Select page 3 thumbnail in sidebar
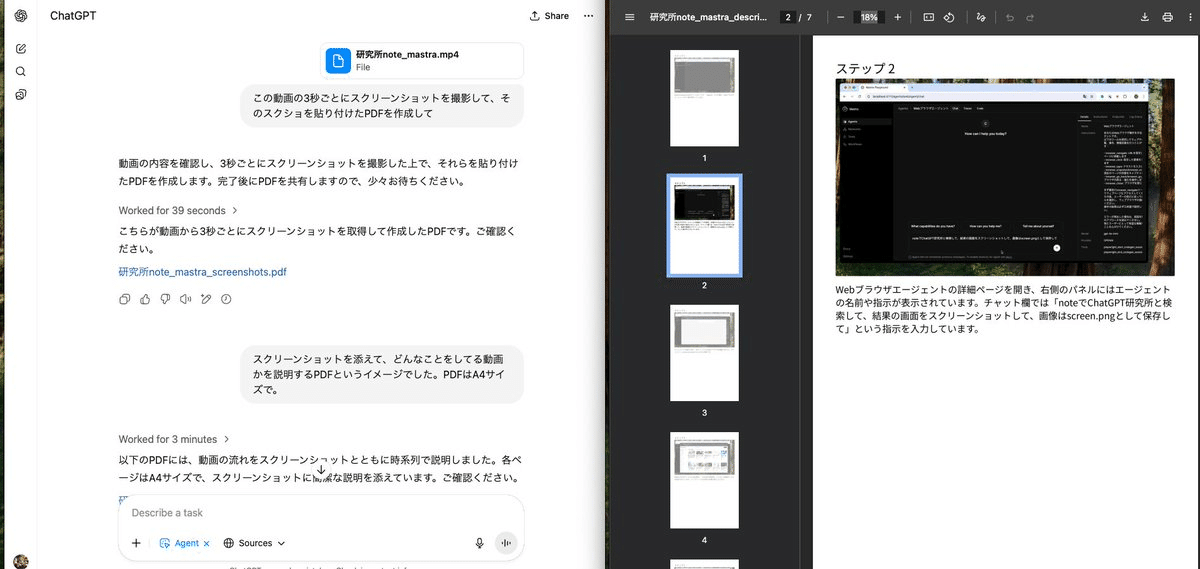Screen dimensions: 1200x569 tap(704, 352)
